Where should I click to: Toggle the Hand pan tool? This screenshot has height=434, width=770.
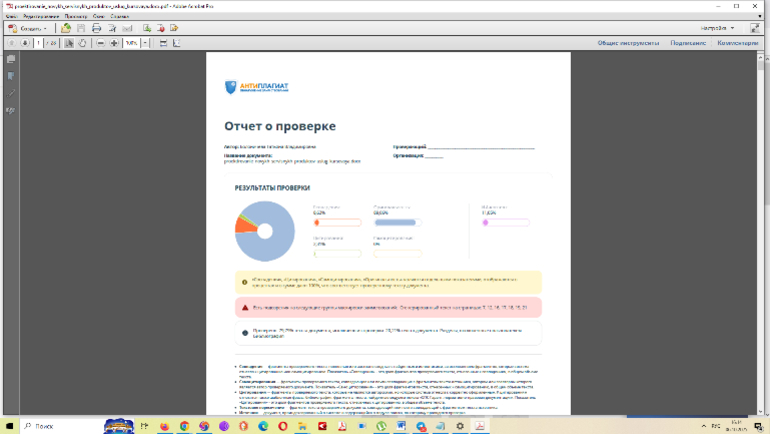[x=83, y=43]
